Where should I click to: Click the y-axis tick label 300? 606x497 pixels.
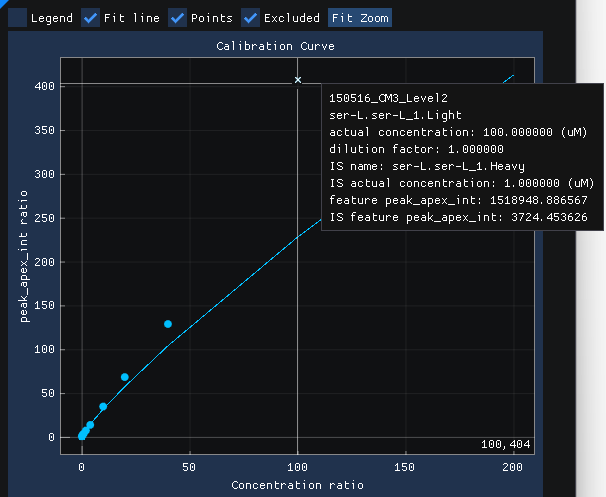tap(44, 174)
